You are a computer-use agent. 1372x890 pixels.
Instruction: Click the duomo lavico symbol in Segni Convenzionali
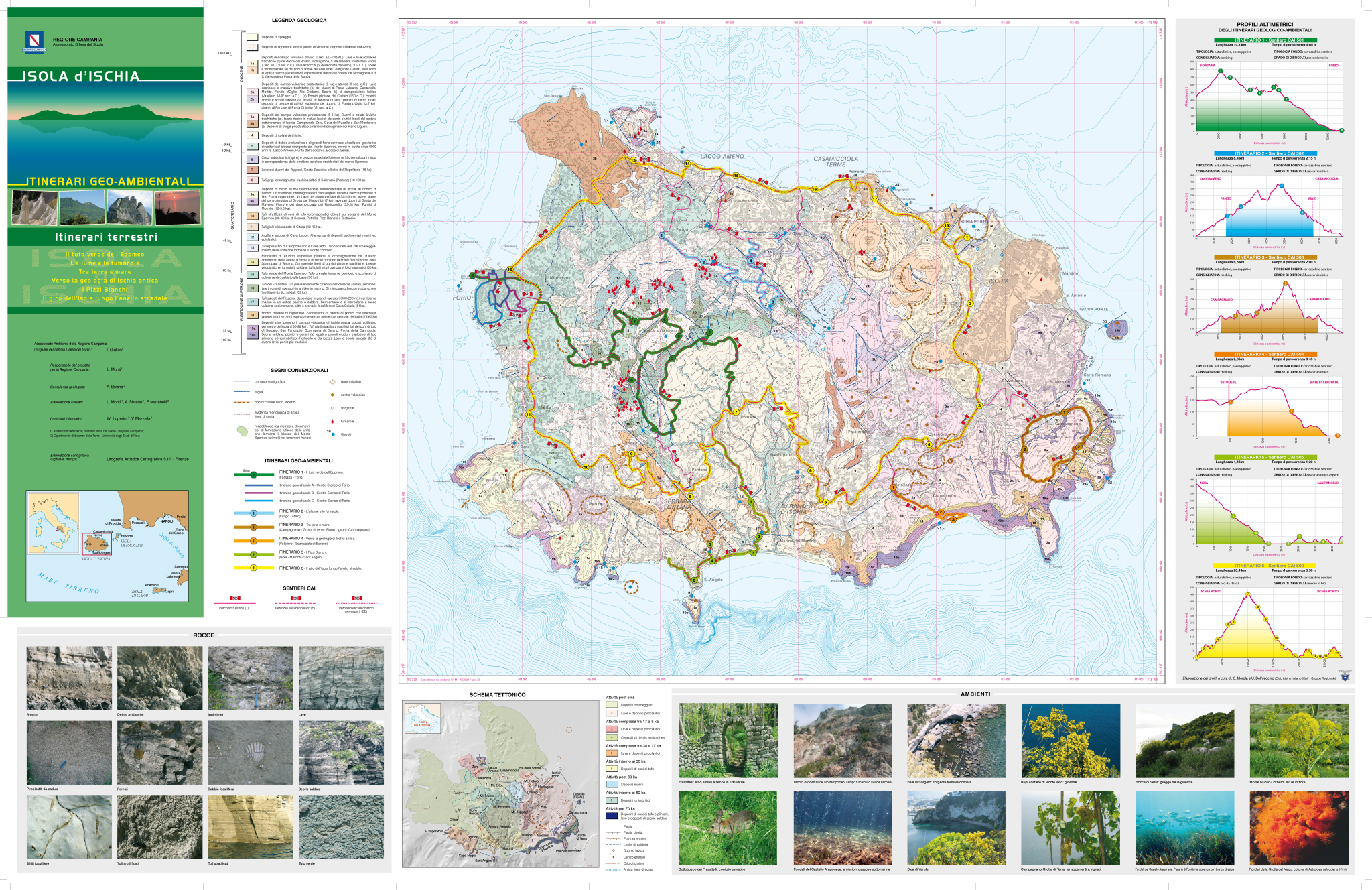click(332, 382)
